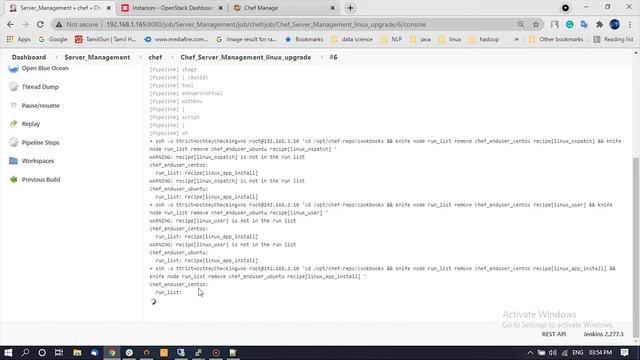
Task: Show more bookmarks chevron
Action: (516, 39)
